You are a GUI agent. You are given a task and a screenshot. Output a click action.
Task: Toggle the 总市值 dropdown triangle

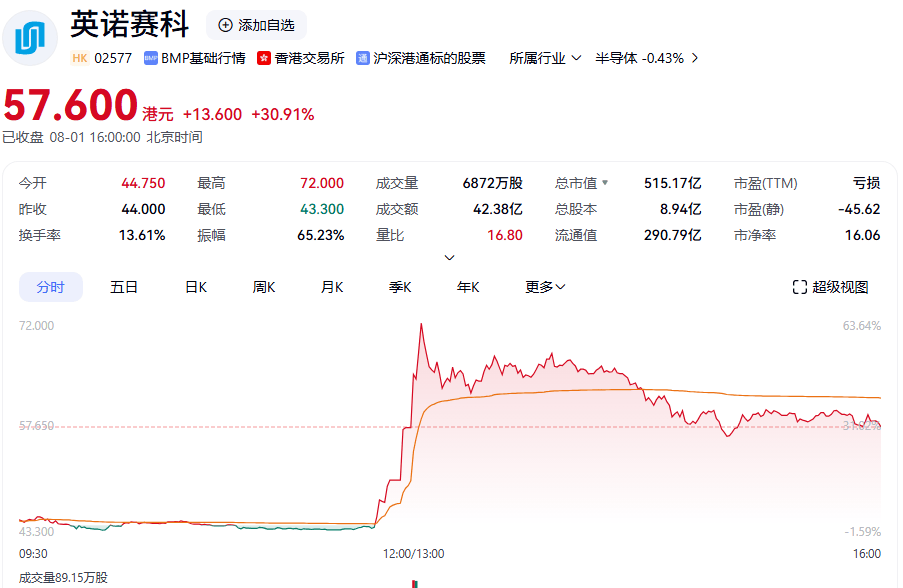pos(605,183)
